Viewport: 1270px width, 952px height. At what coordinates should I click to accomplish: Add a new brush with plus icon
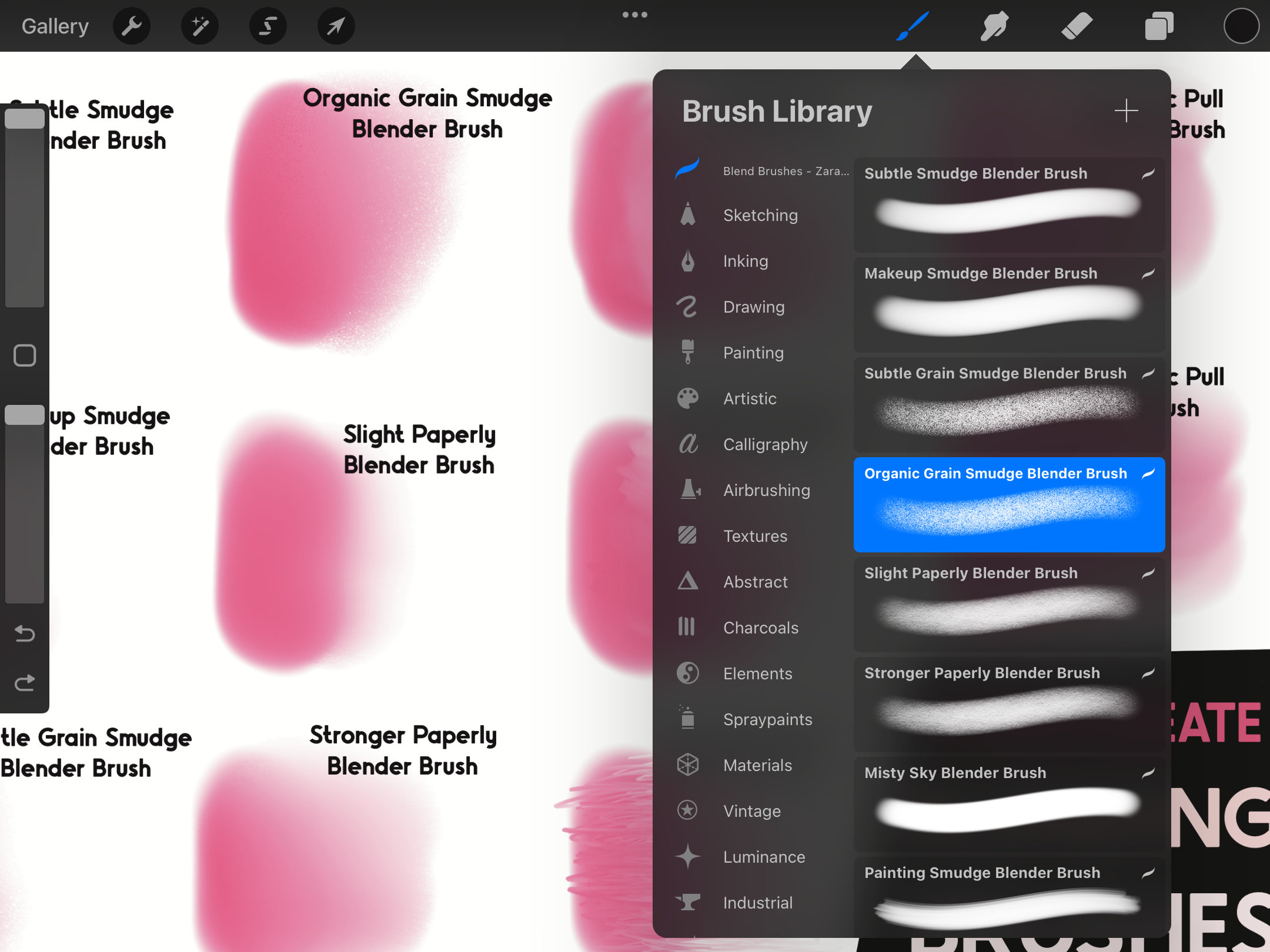(1126, 110)
